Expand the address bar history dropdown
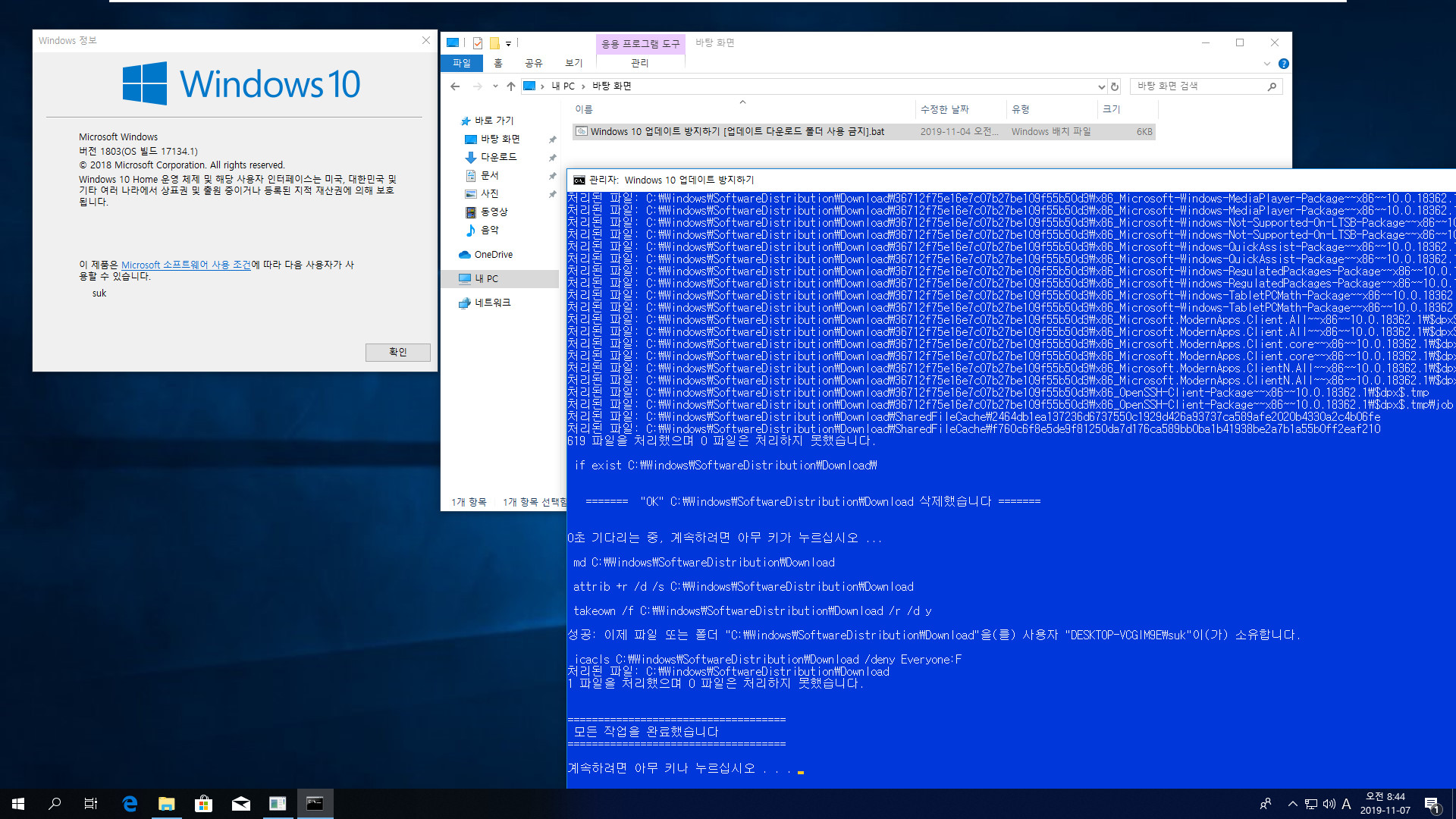Viewport: 1456px width, 819px height. pyautogui.click(x=1101, y=86)
